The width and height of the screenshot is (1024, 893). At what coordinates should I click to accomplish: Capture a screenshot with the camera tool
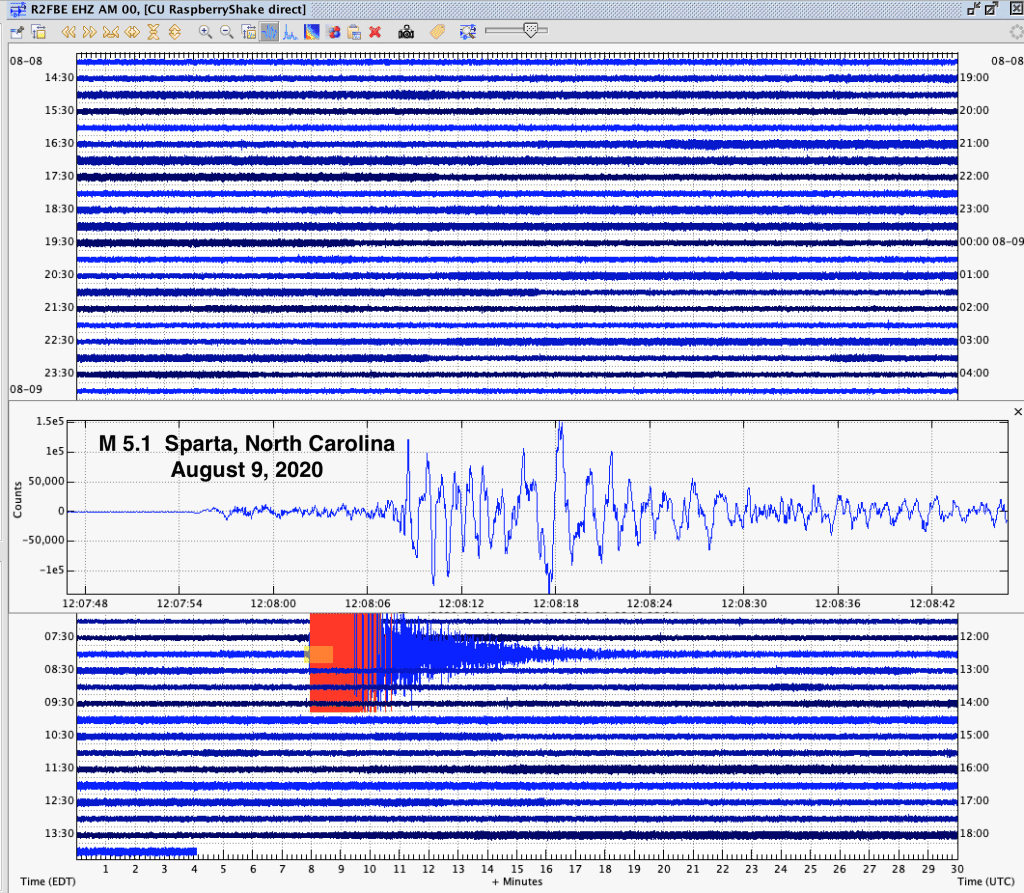pos(408,31)
